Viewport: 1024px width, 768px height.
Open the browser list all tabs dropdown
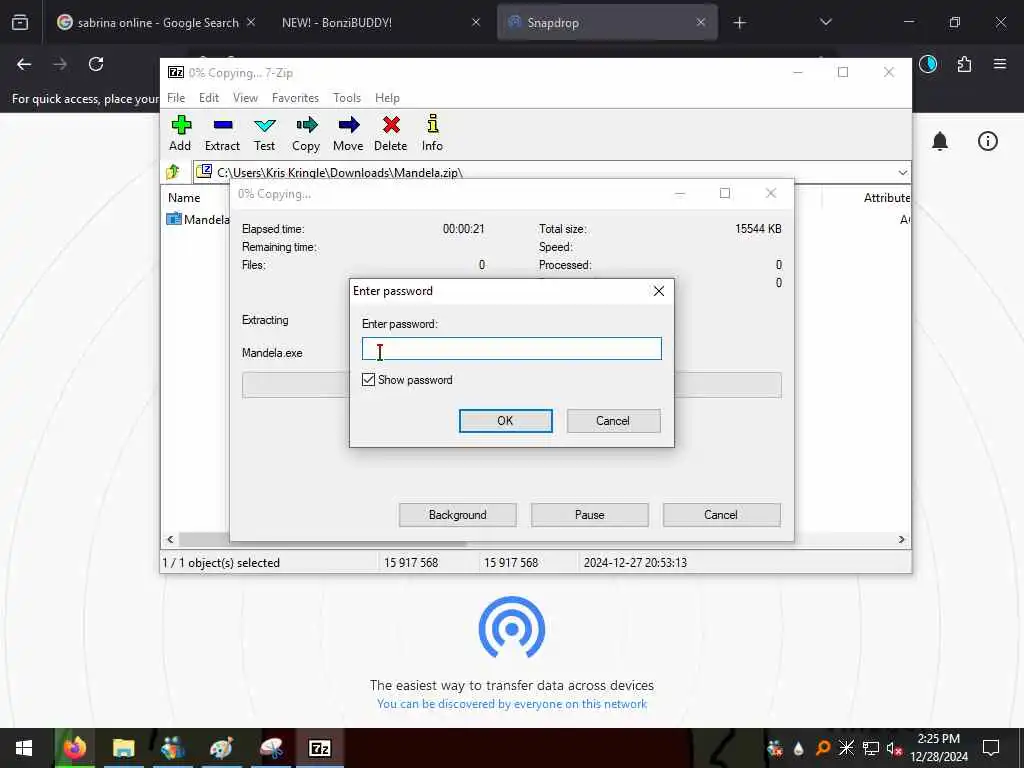tap(825, 22)
